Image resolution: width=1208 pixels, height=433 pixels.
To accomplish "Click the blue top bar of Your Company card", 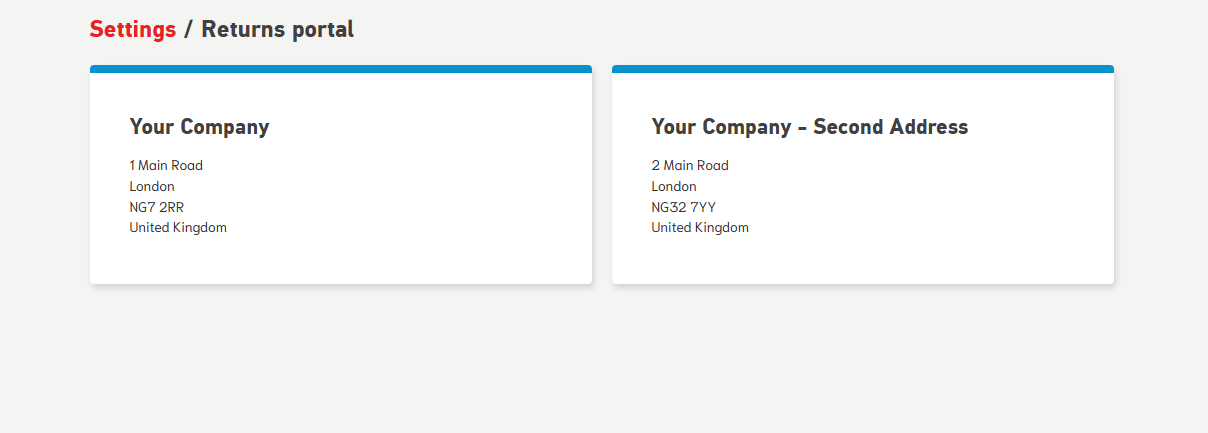I will [x=341, y=69].
